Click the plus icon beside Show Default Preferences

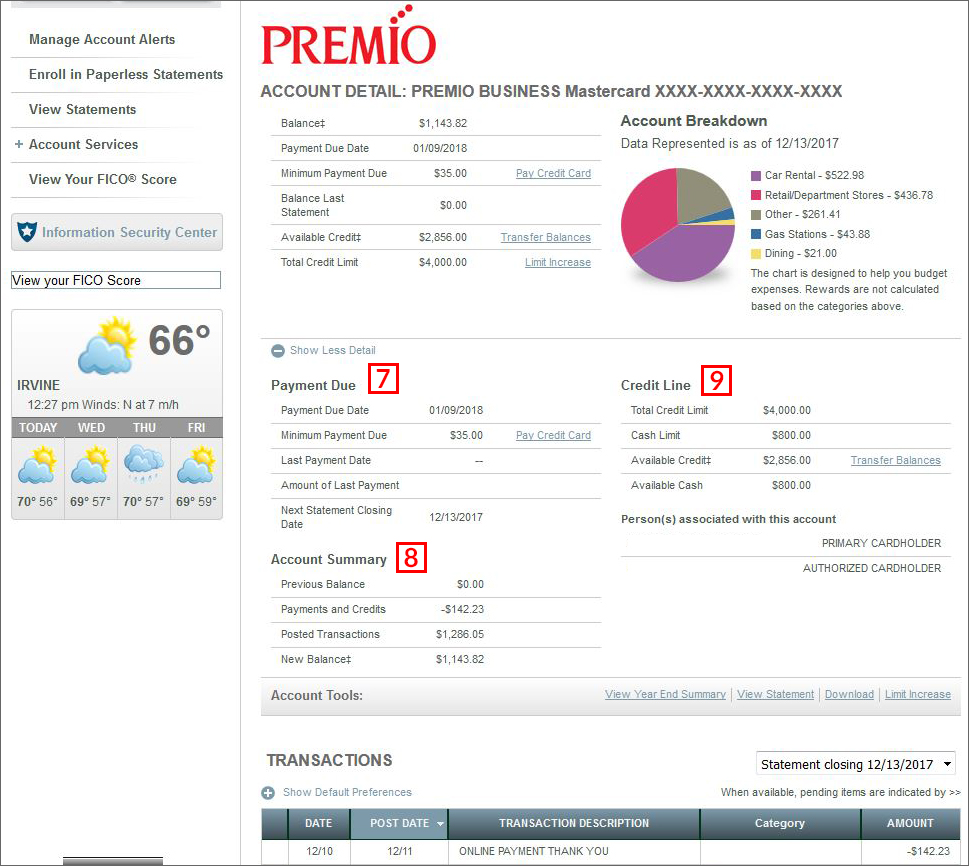click(268, 792)
